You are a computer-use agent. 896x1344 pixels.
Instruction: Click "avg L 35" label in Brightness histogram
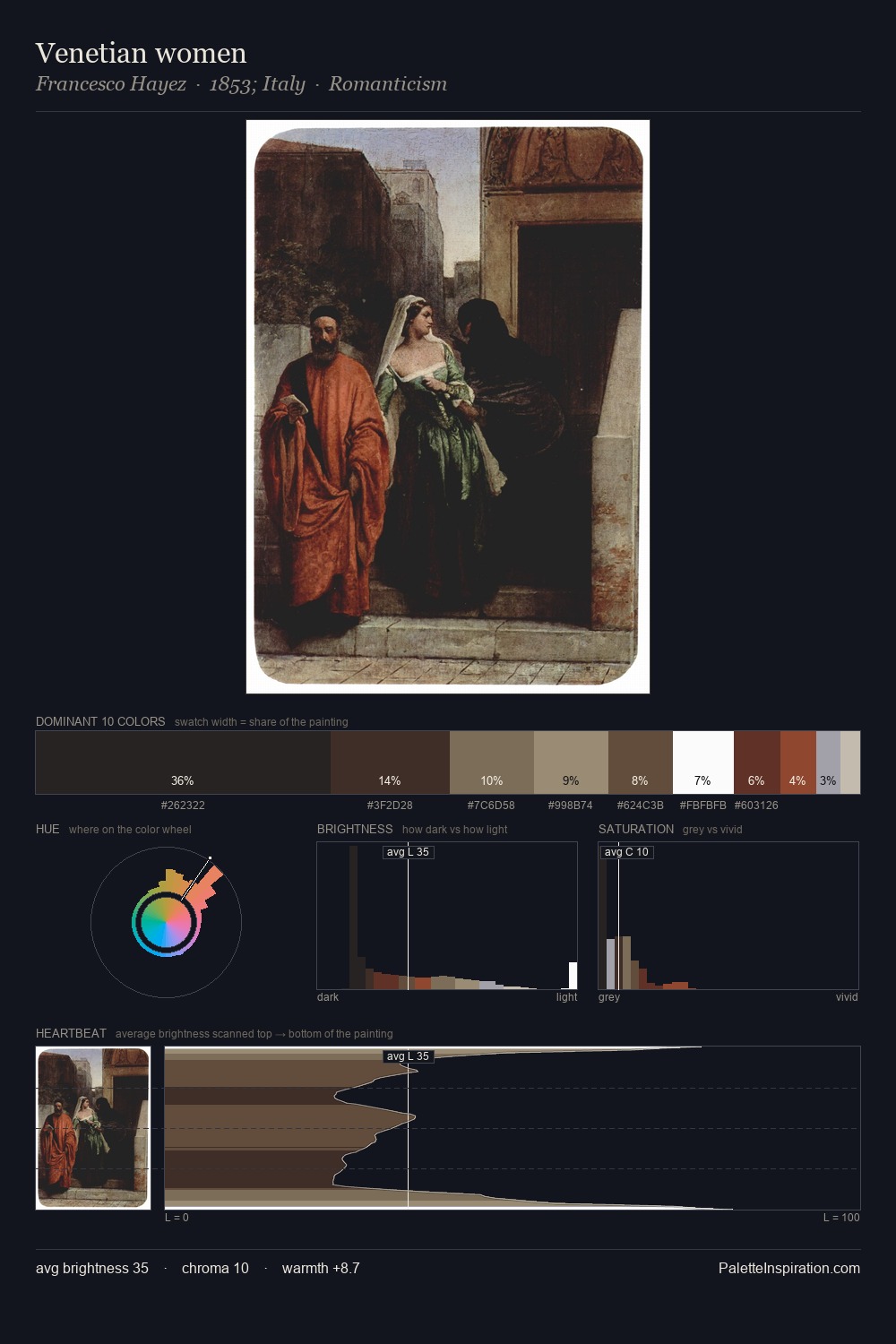click(x=409, y=852)
